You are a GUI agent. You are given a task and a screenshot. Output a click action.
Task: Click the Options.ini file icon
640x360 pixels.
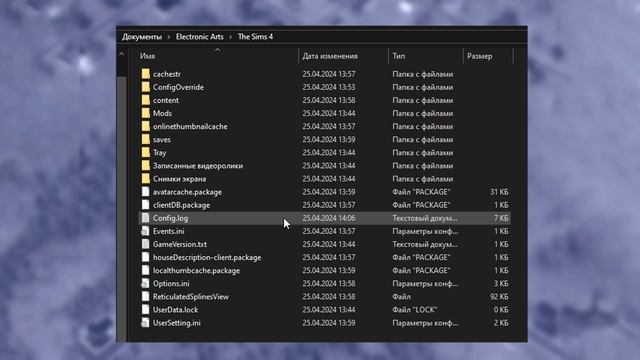coord(145,283)
